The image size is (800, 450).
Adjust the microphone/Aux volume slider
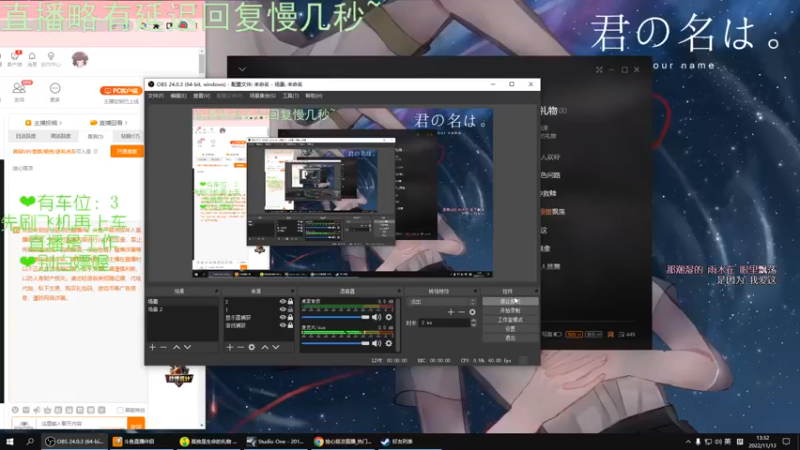(x=335, y=343)
